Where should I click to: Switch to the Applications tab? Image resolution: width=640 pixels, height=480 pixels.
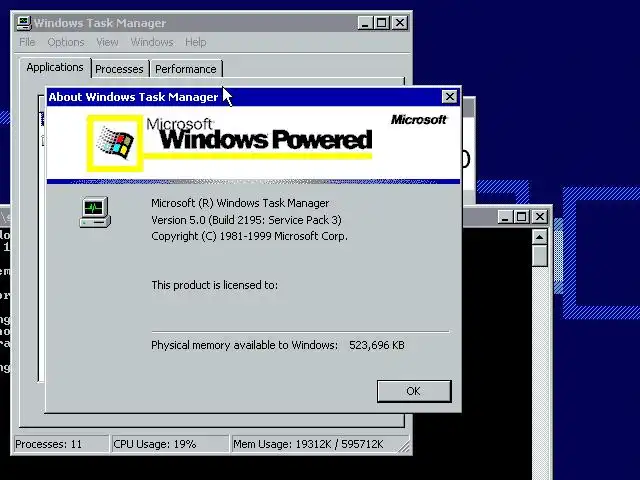(x=55, y=67)
